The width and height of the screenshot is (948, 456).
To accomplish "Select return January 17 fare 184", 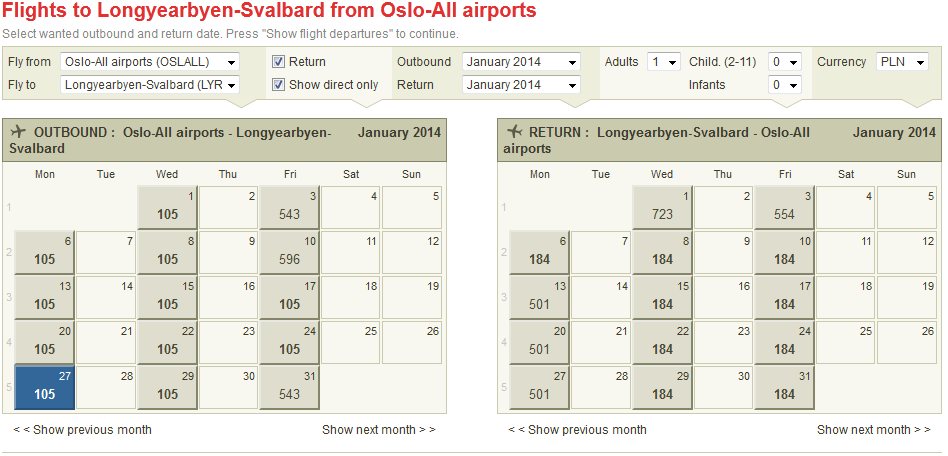I will (x=785, y=298).
